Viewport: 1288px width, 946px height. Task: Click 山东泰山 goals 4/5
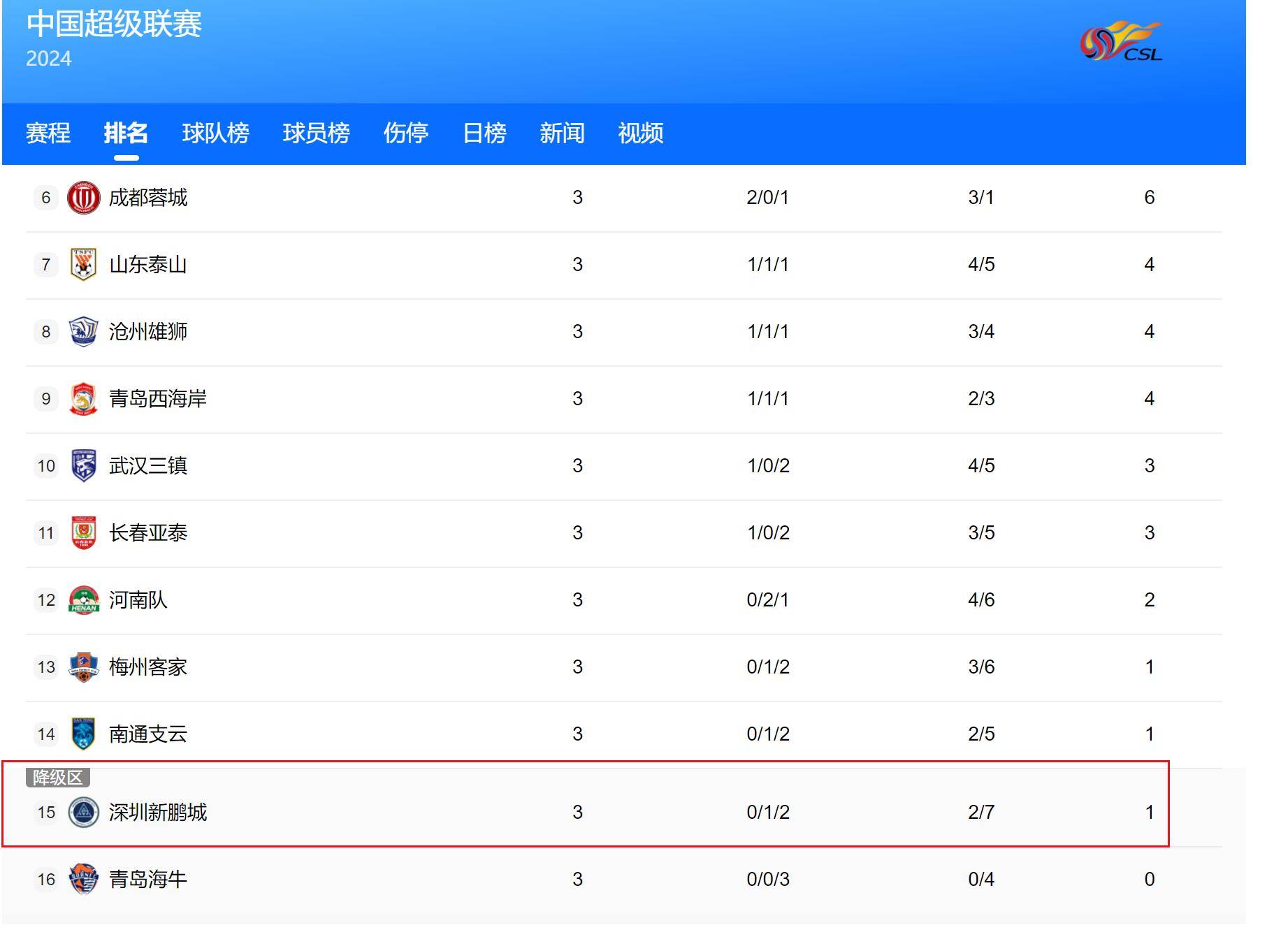coord(981,265)
